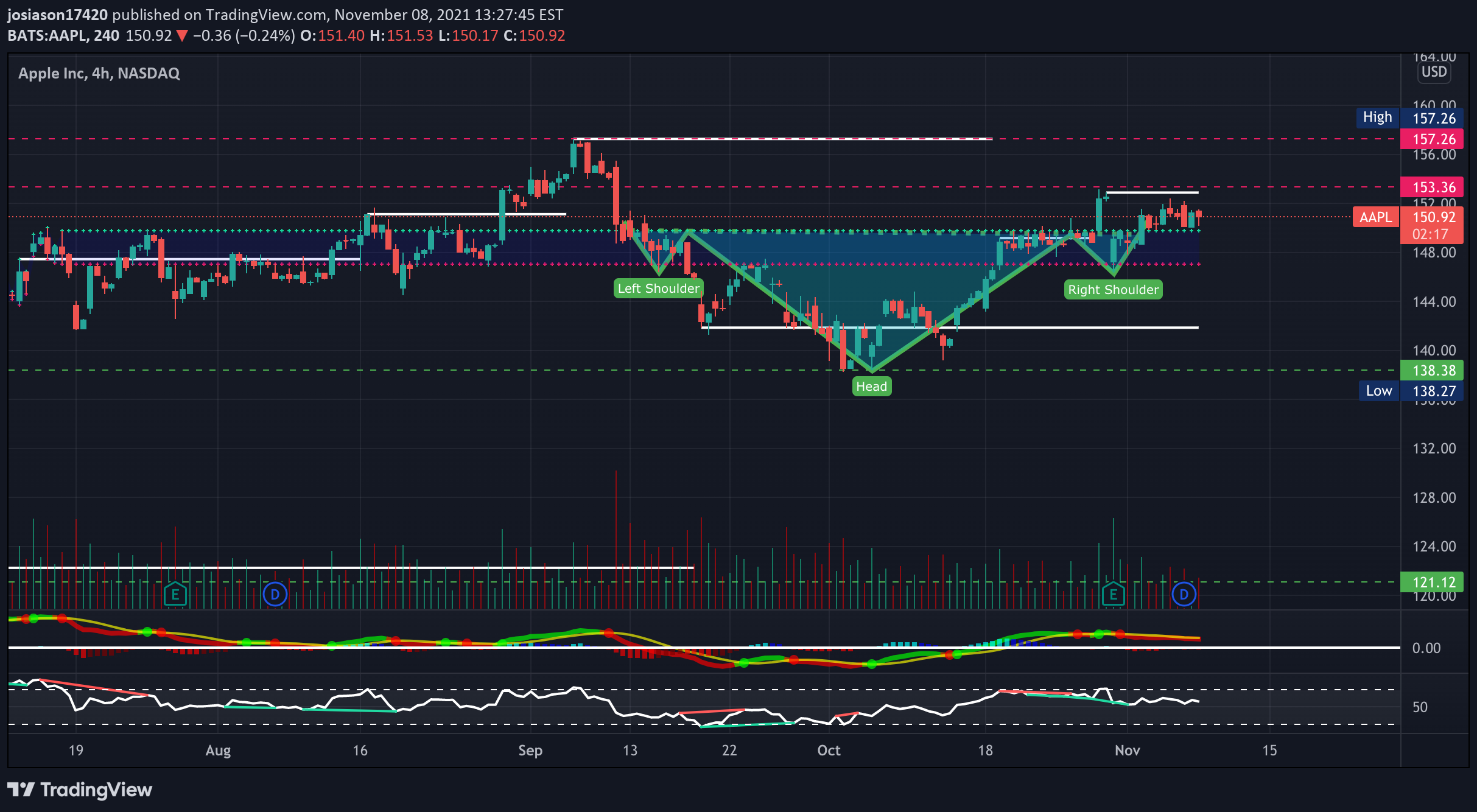Click the 153.36 price tag
This screenshot has height=812, width=1477.
[1431, 187]
